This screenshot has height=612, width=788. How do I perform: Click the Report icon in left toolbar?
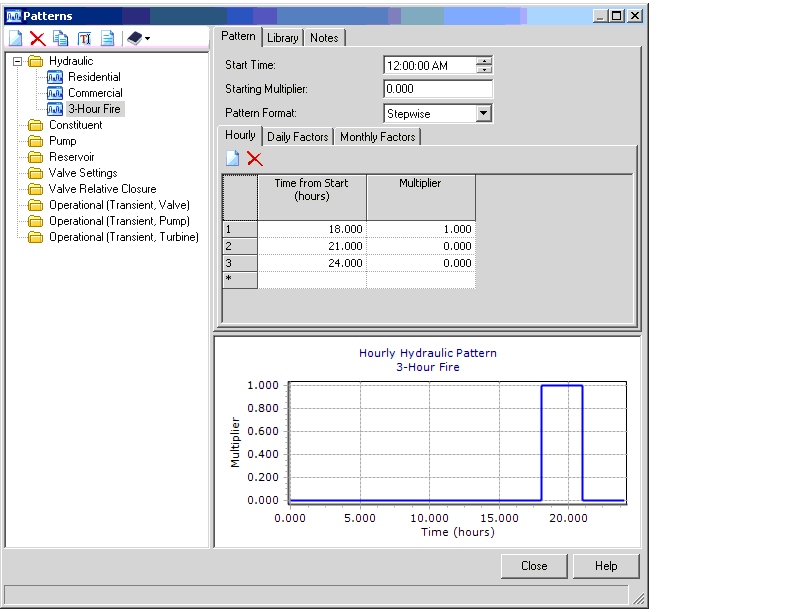(x=107, y=38)
